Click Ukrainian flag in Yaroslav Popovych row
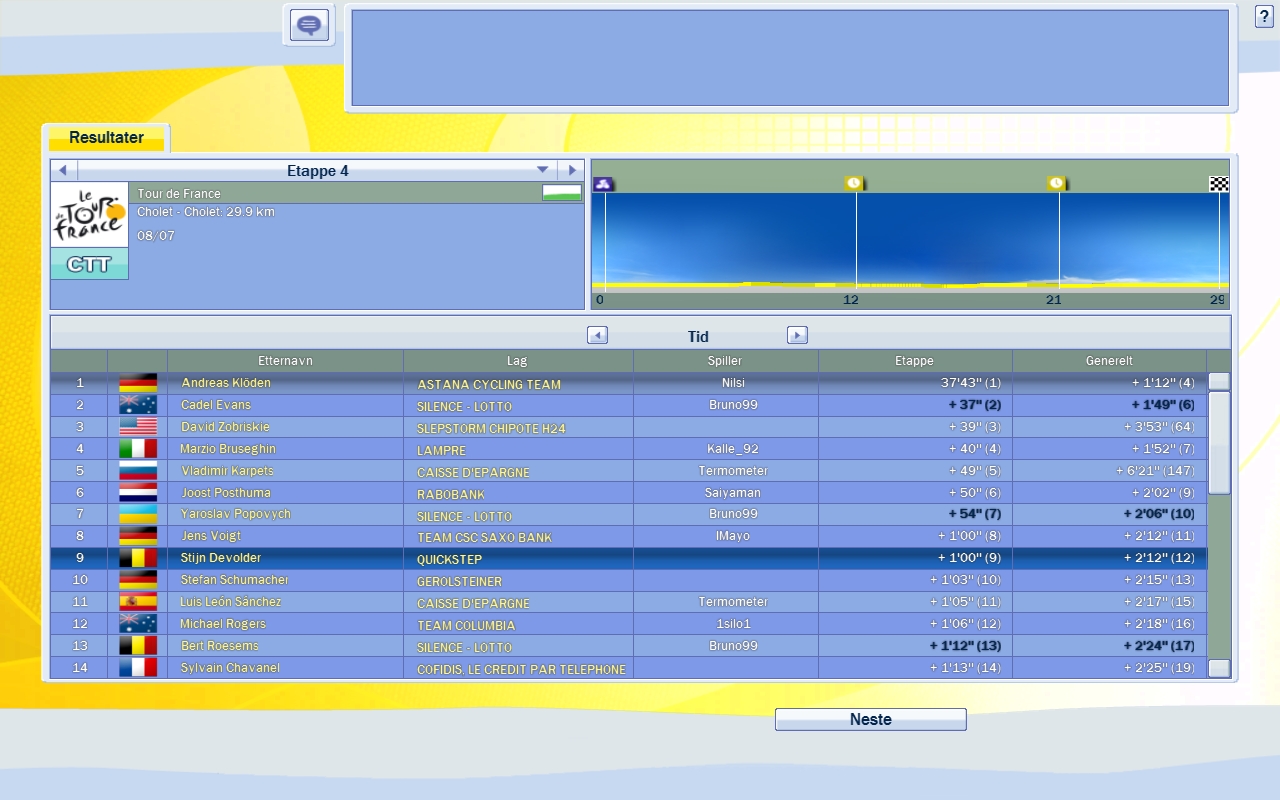 138,514
